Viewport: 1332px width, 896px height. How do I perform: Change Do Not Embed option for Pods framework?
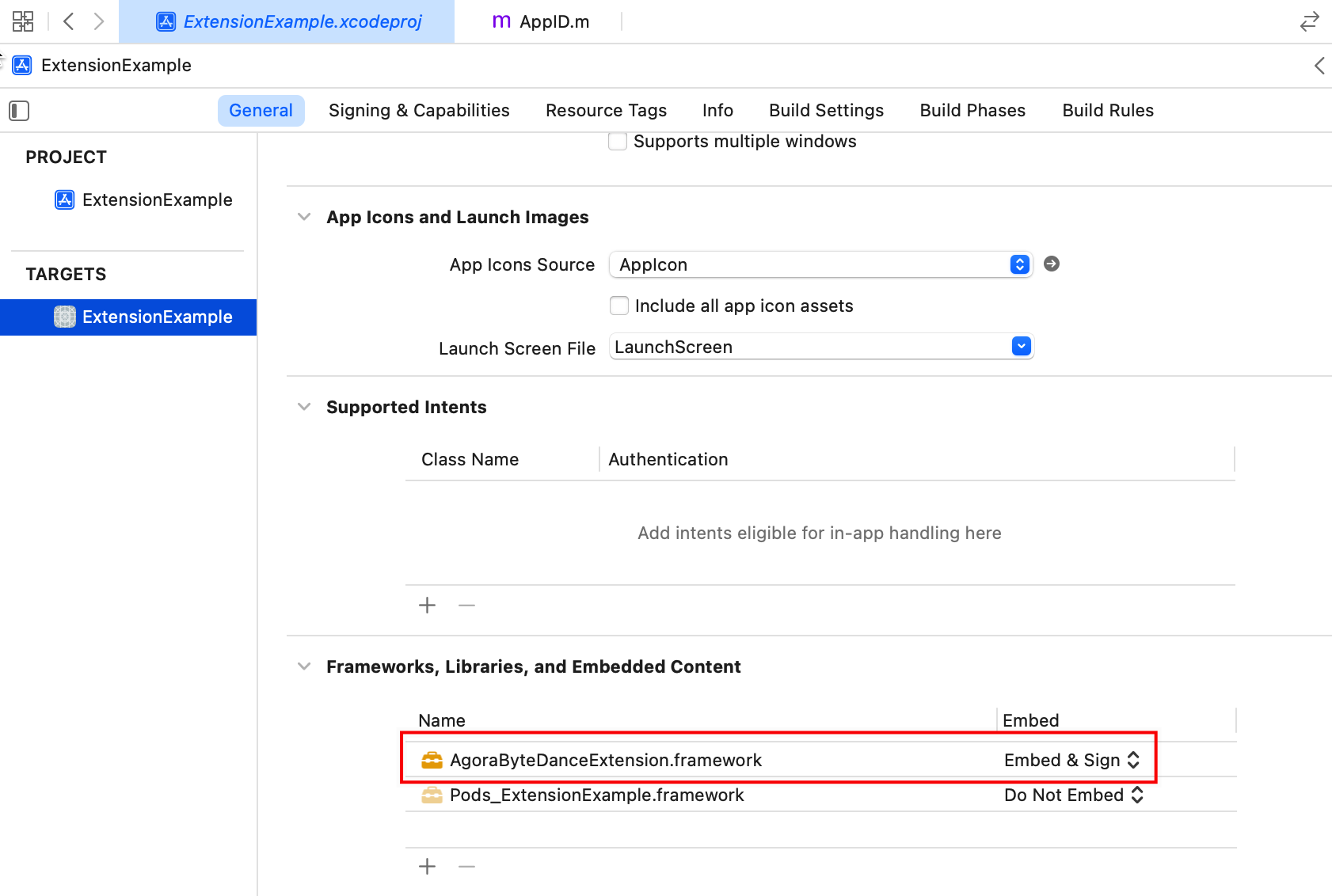[x=1074, y=795]
